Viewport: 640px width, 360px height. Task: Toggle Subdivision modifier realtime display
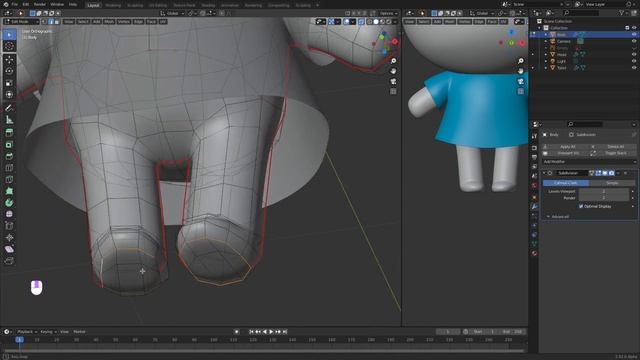tap(605, 173)
